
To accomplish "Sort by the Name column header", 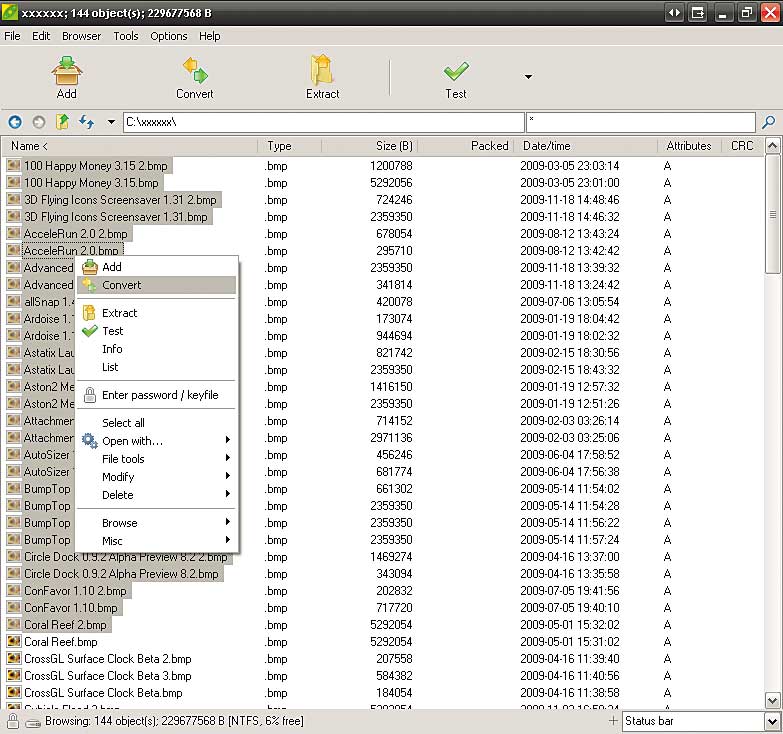I will 129,146.
